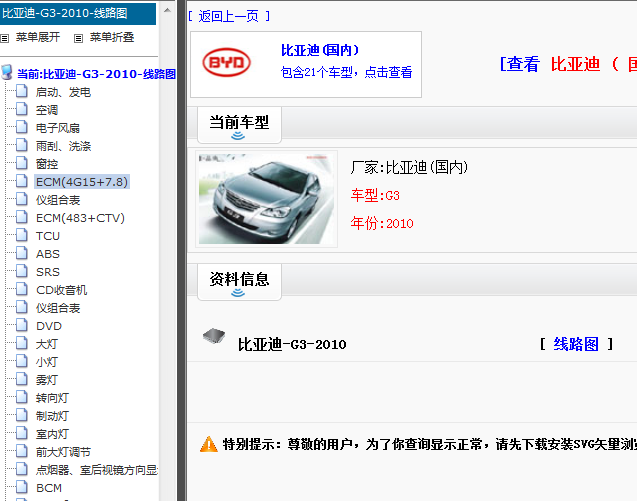
Task: Select 雾灯 in tree
Action: (x=47, y=380)
